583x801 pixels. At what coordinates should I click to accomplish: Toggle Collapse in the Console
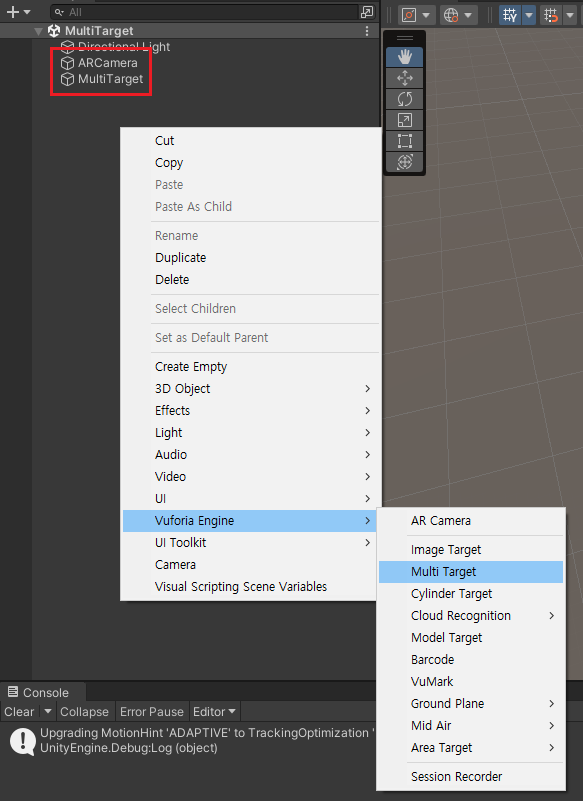84,712
